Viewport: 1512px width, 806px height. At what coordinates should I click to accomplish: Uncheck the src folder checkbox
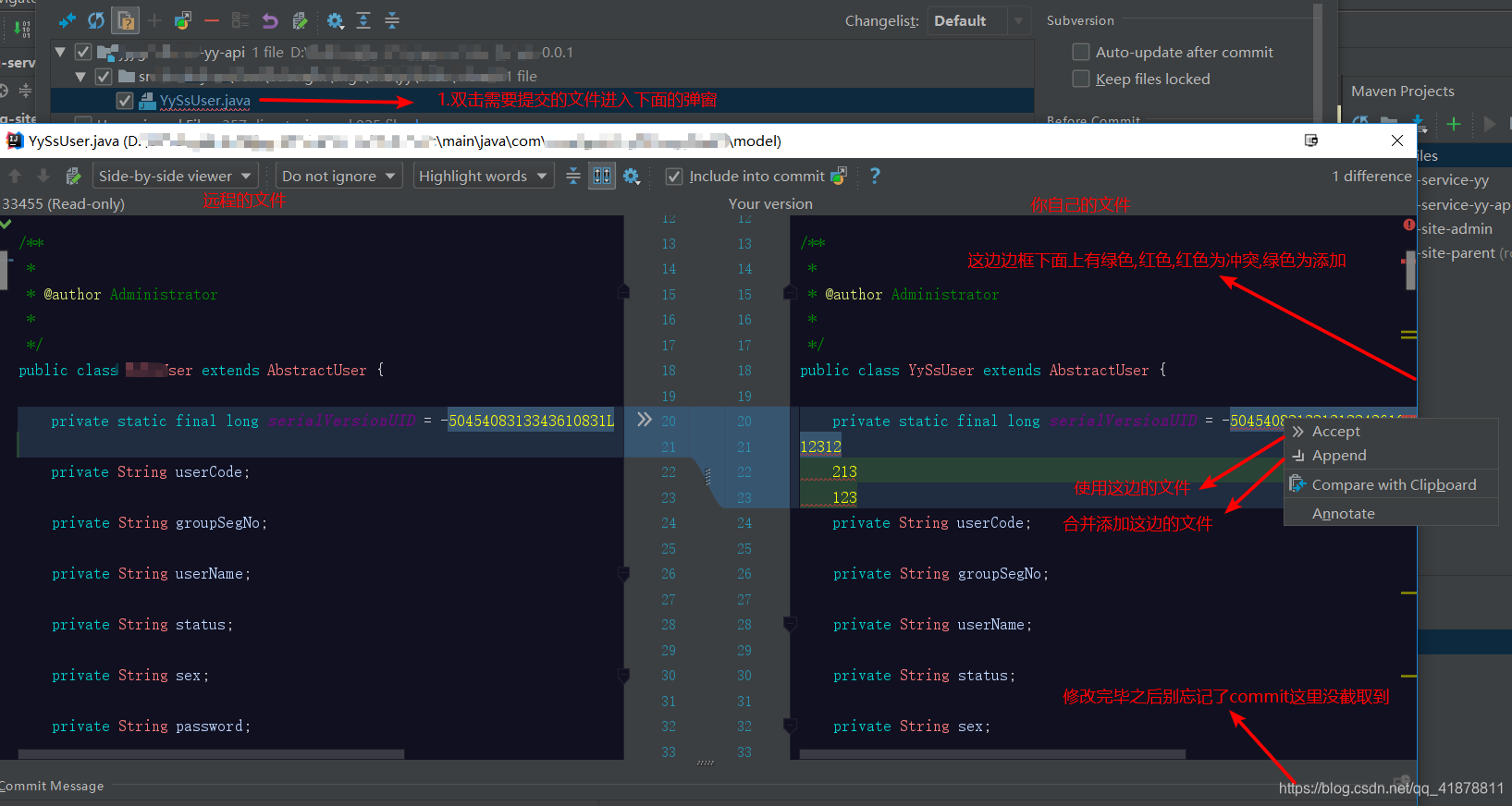[104, 76]
